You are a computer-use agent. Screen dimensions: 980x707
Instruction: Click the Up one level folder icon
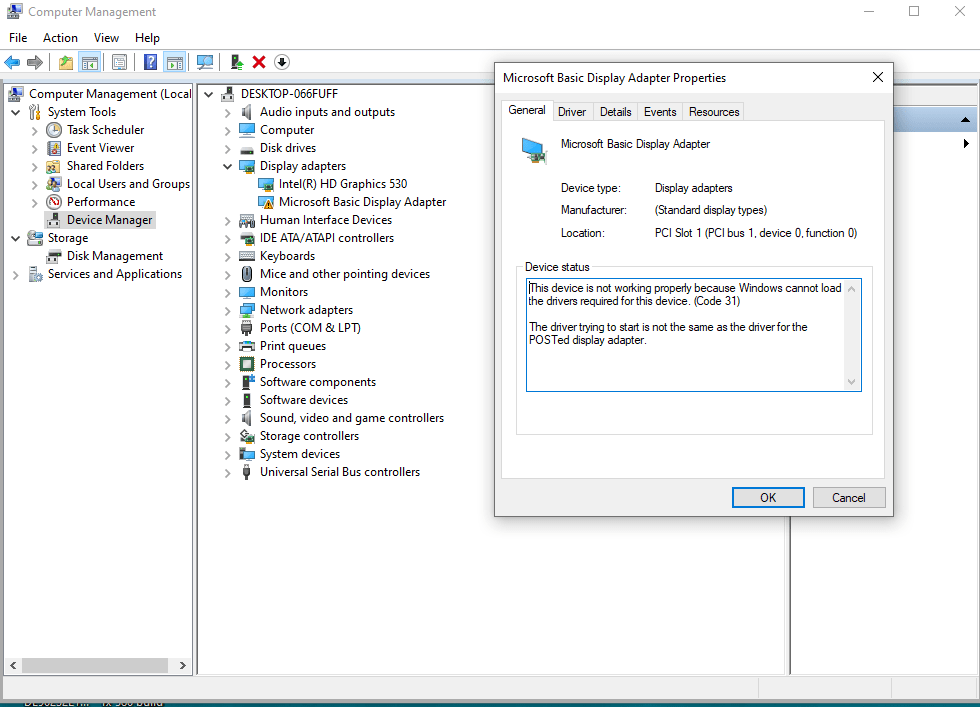pyautogui.click(x=66, y=62)
